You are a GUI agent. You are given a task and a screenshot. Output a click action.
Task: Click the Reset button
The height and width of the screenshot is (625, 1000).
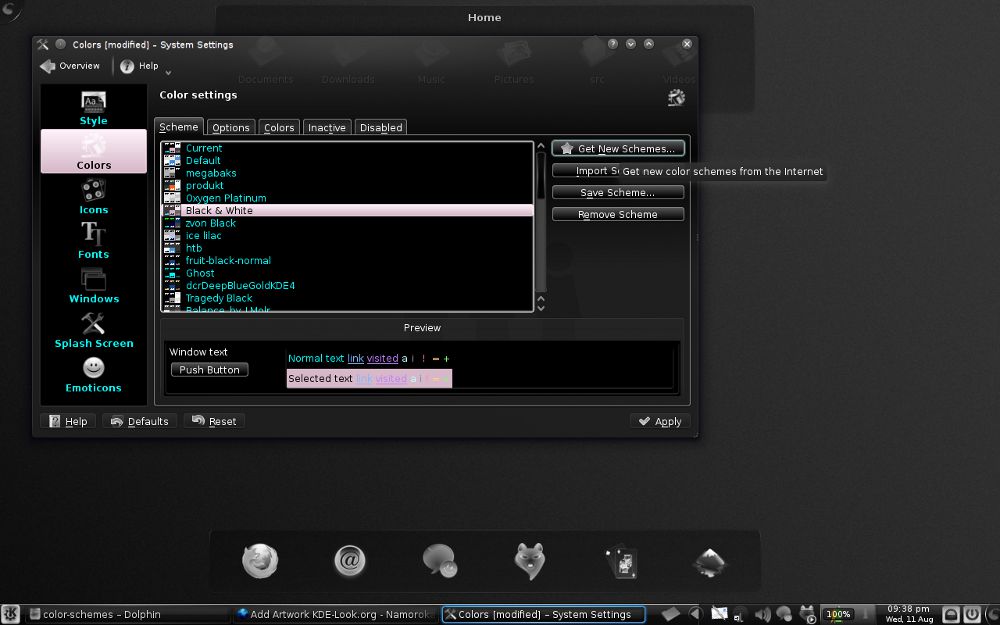pyautogui.click(x=214, y=421)
